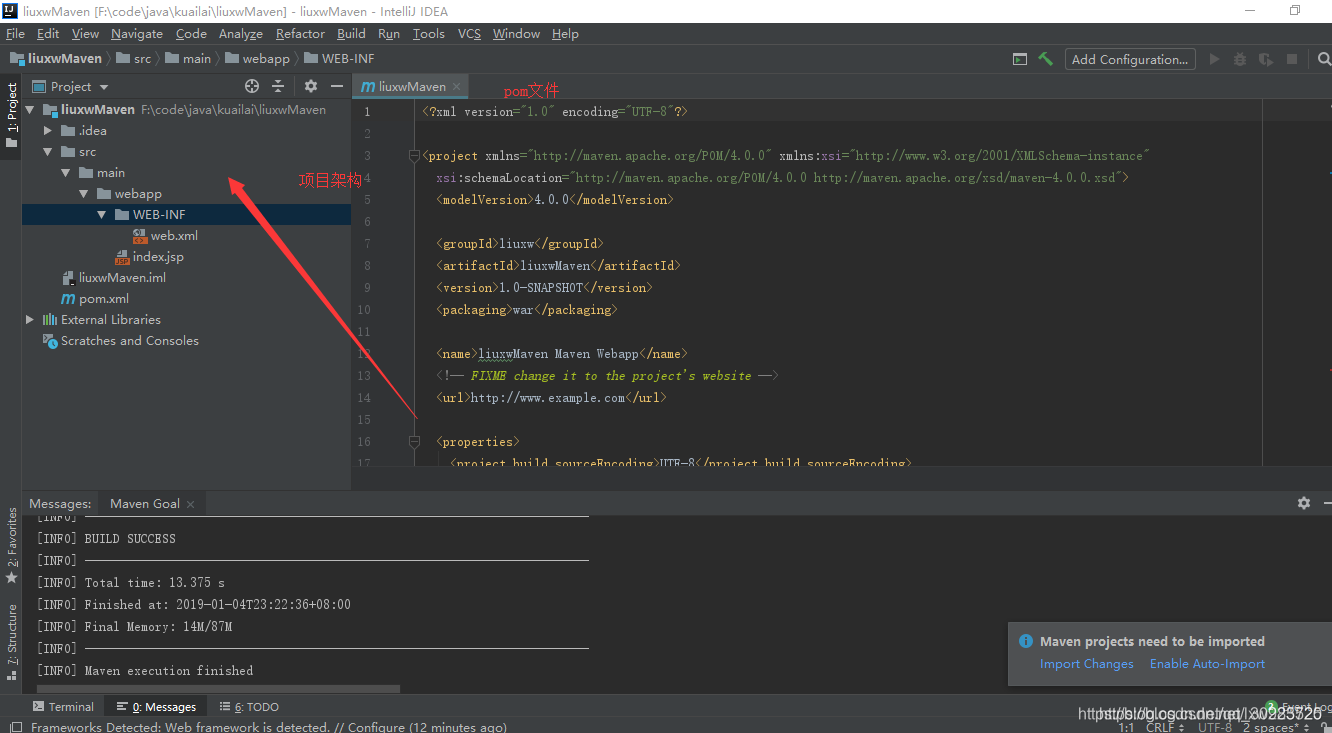Click the Run play icon in toolbar
This screenshot has width=1332, height=733.
tap(1214, 59)
